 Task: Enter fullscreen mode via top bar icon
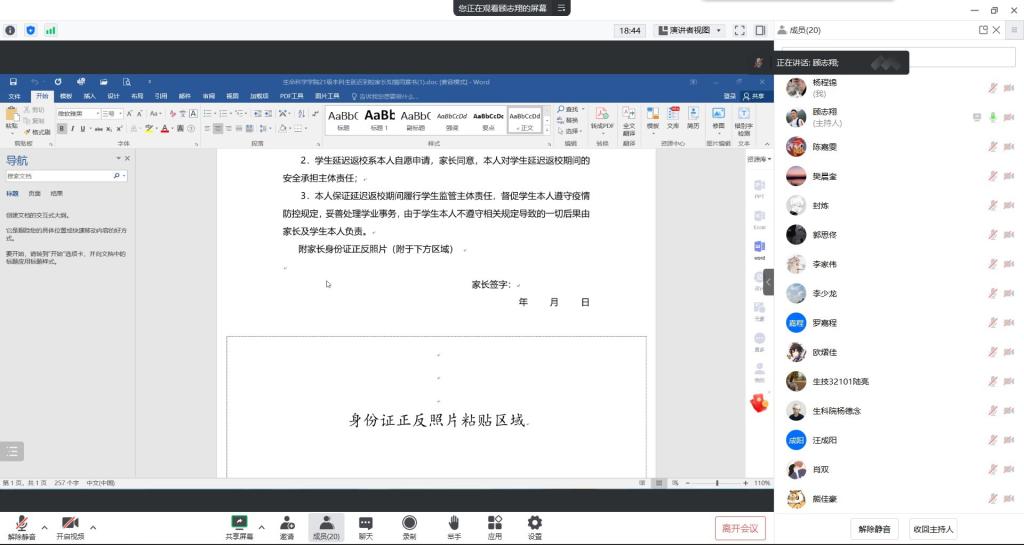click(x=740, y=30)
